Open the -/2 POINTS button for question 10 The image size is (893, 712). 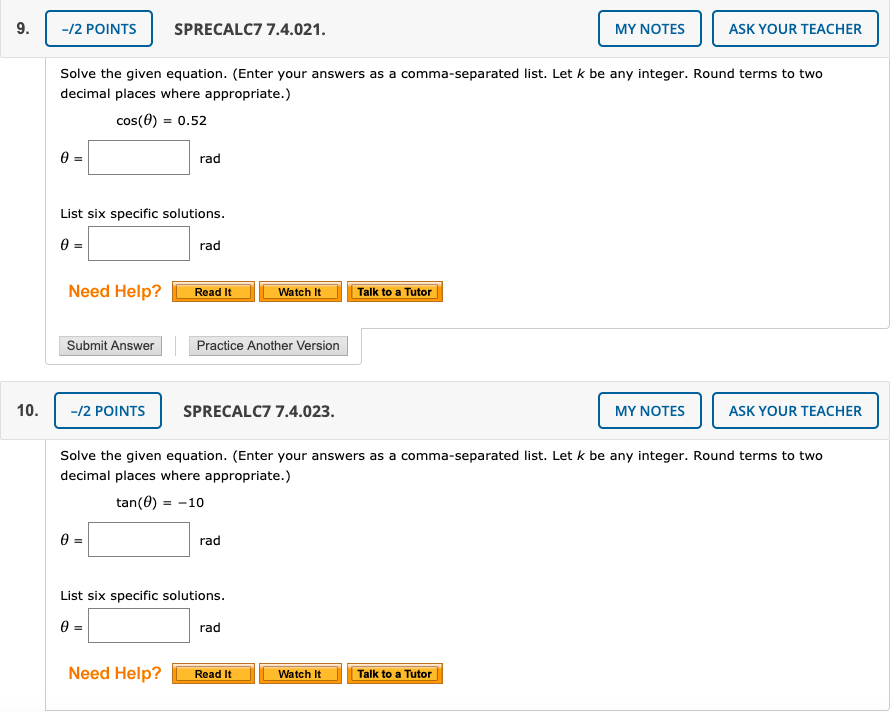tap(108, 411)
